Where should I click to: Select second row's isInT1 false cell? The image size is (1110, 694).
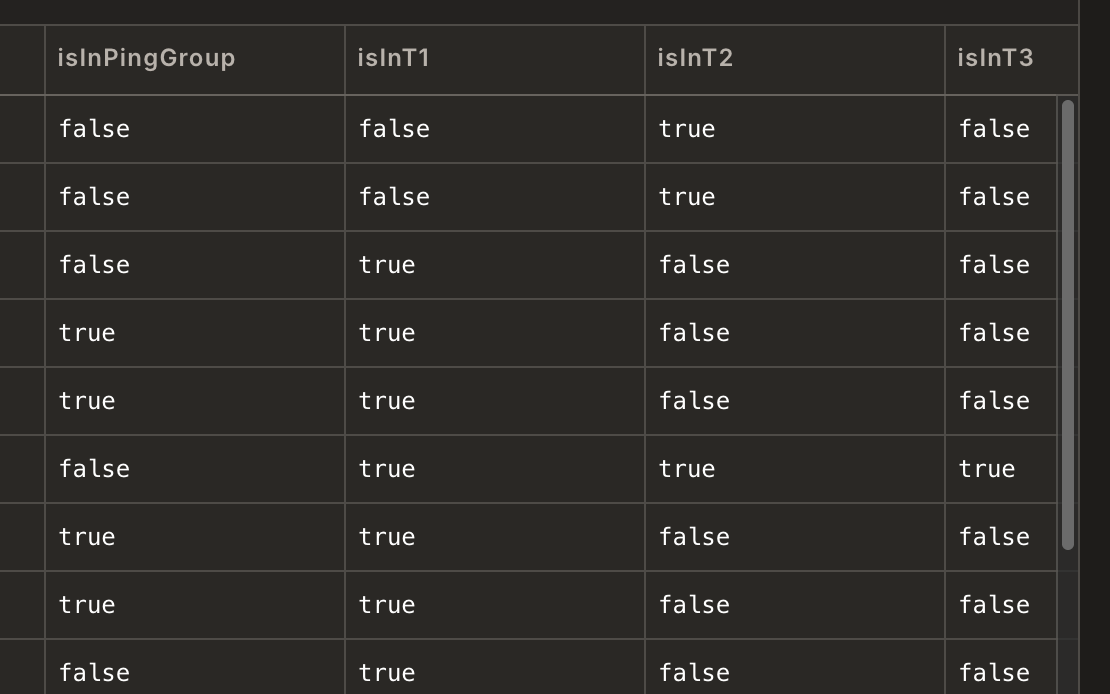tap(394, 197)
